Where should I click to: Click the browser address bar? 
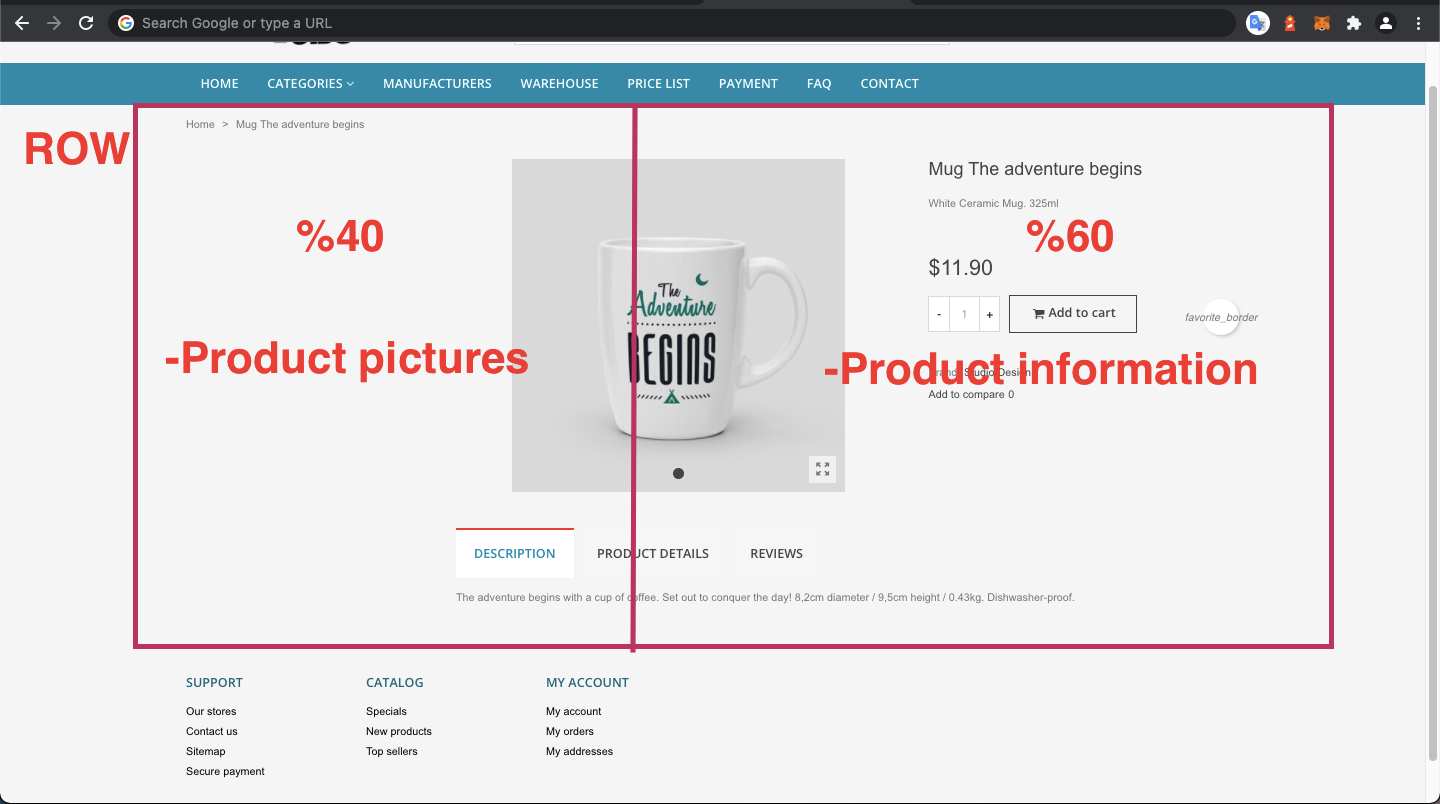671,22
